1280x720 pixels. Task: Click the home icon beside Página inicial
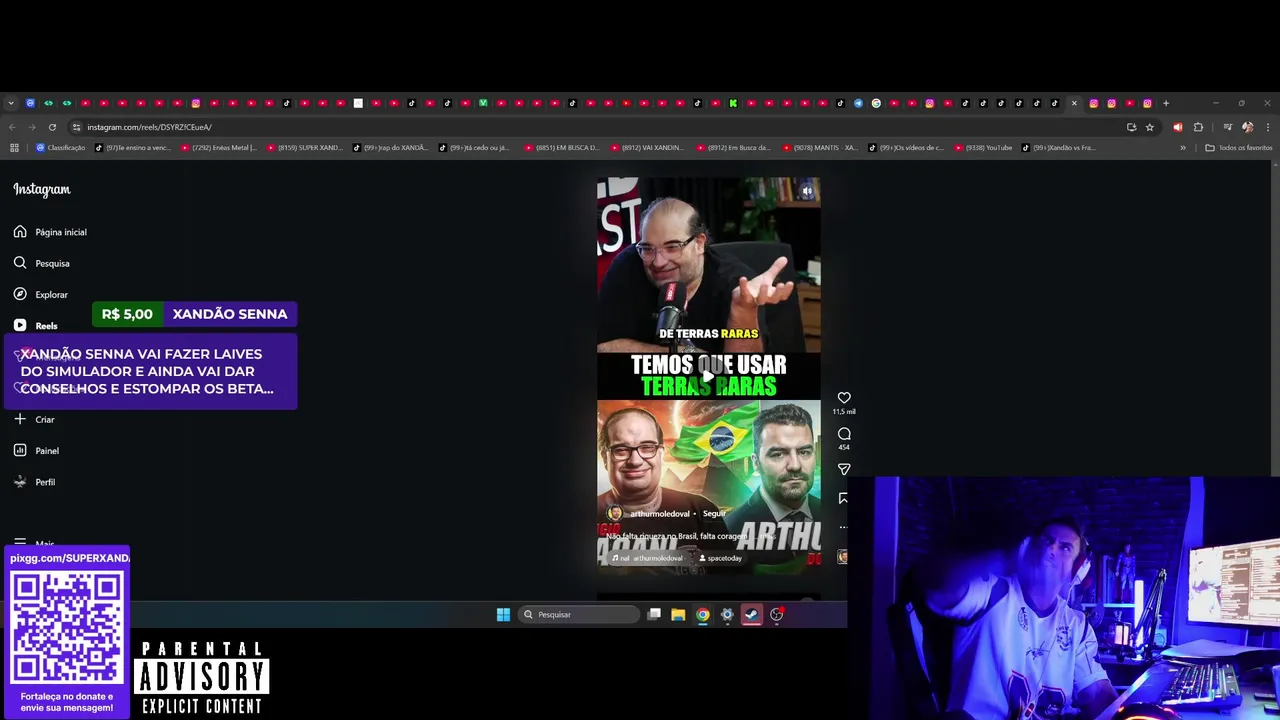coord(20,232)
